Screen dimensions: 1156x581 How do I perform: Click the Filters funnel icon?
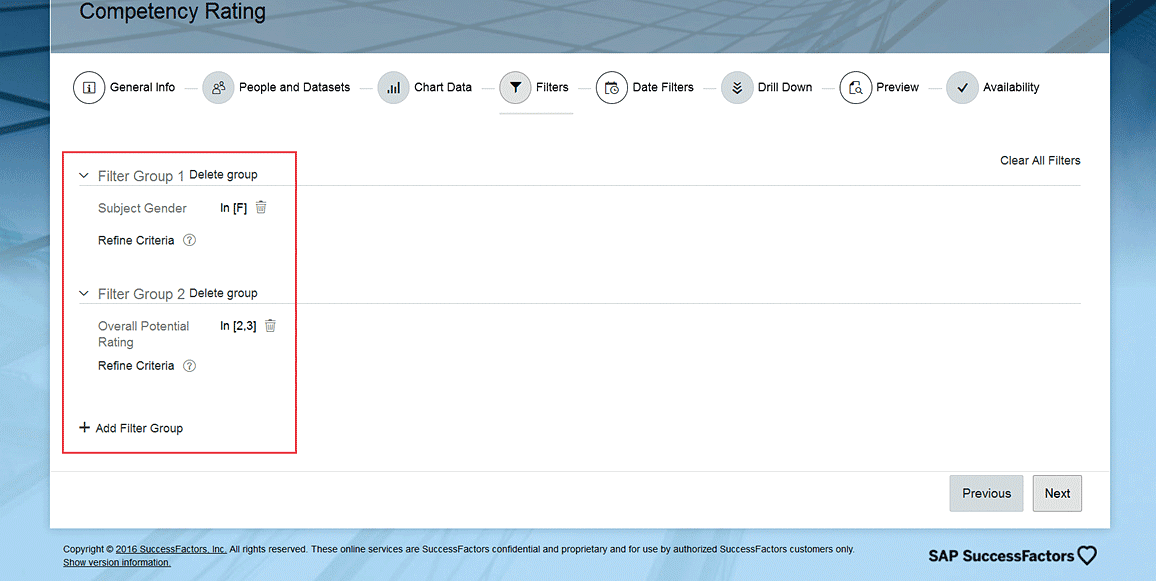[x=515, y=88]
